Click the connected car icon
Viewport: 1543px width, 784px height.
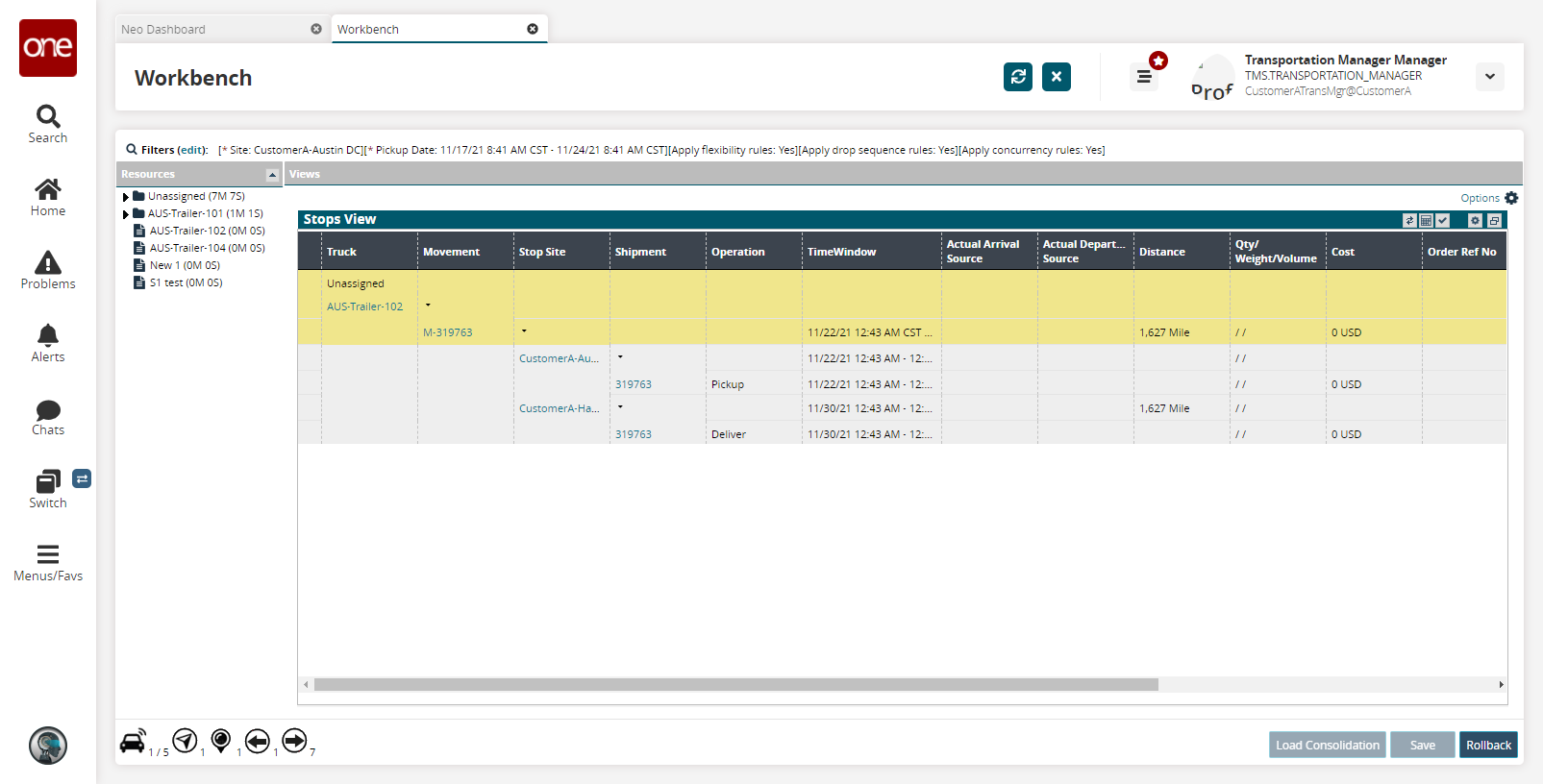click(x=133, y=740)
